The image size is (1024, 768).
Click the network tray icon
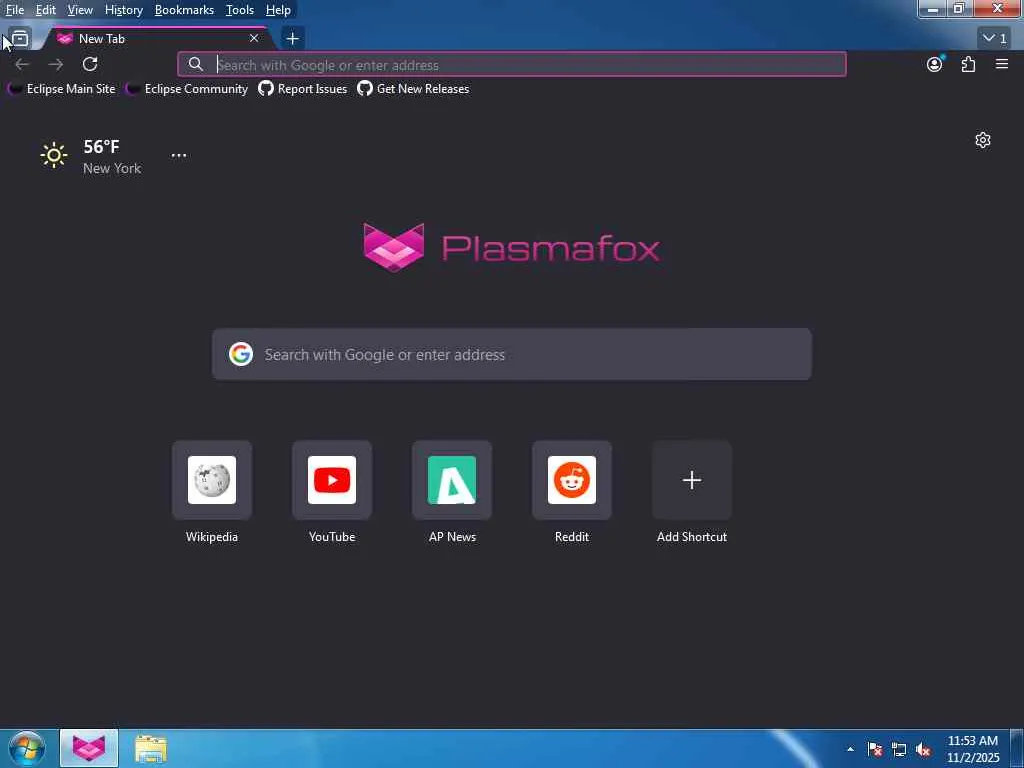(899, 750)
